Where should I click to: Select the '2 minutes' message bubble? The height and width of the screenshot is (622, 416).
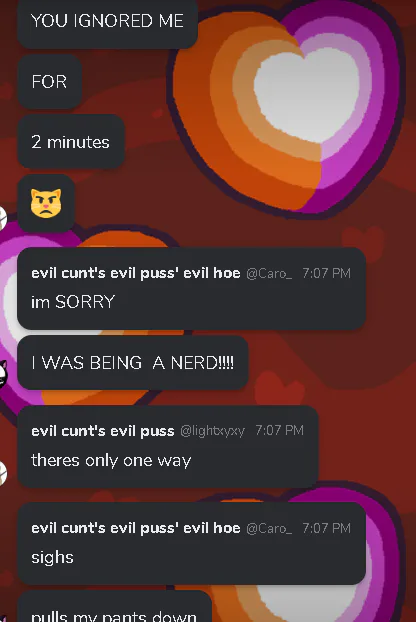71,142
